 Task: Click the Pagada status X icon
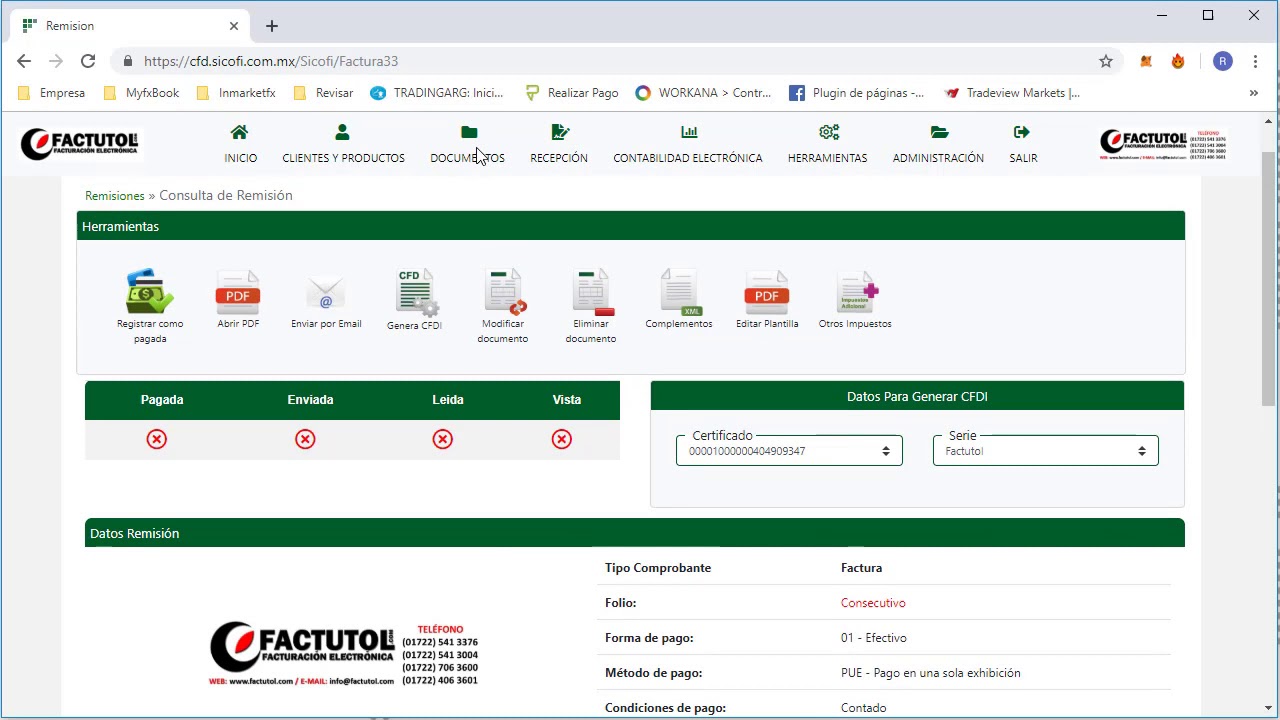(x=157, y=439)
